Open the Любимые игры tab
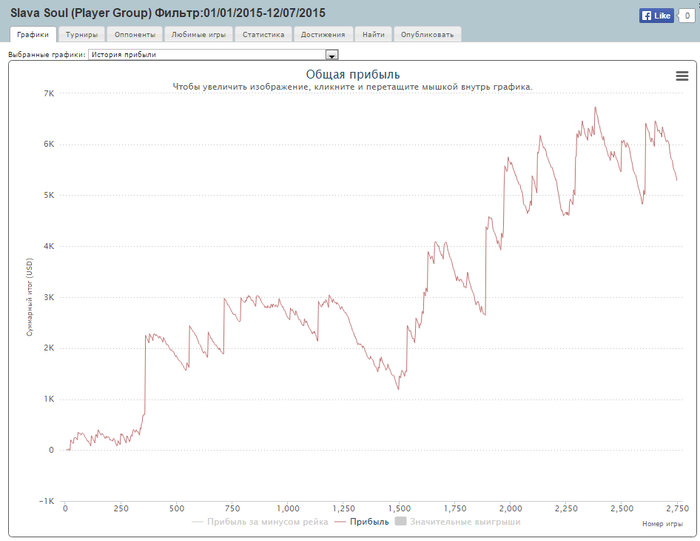This screenshot has width=700, height=541. click(199, 34)
